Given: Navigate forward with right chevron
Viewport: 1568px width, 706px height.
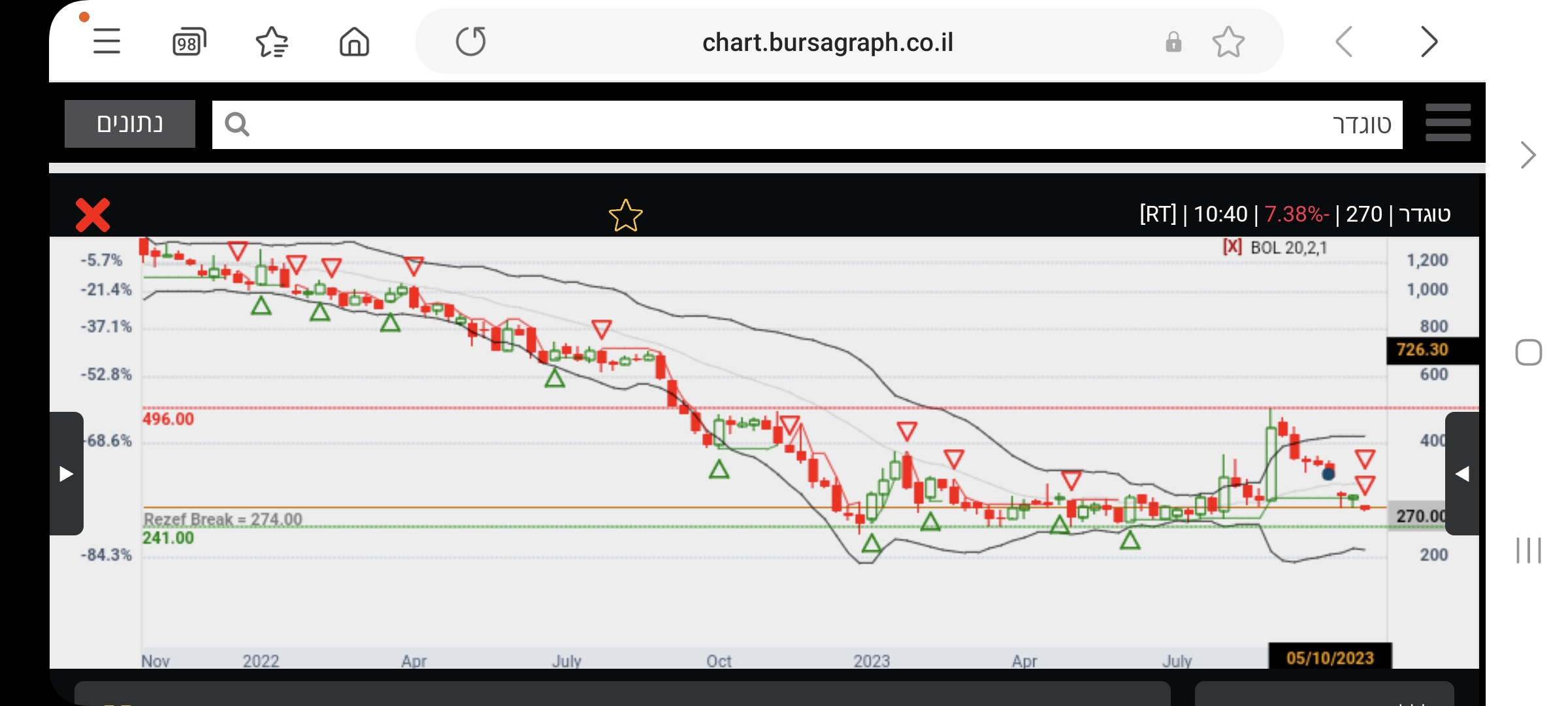Looking at the screenshot, I should tap(1429, 42).
